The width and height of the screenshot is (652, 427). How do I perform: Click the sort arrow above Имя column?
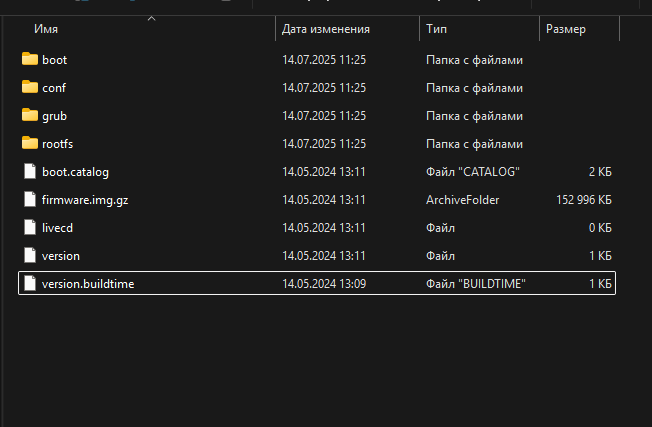(x=151, y=18)
